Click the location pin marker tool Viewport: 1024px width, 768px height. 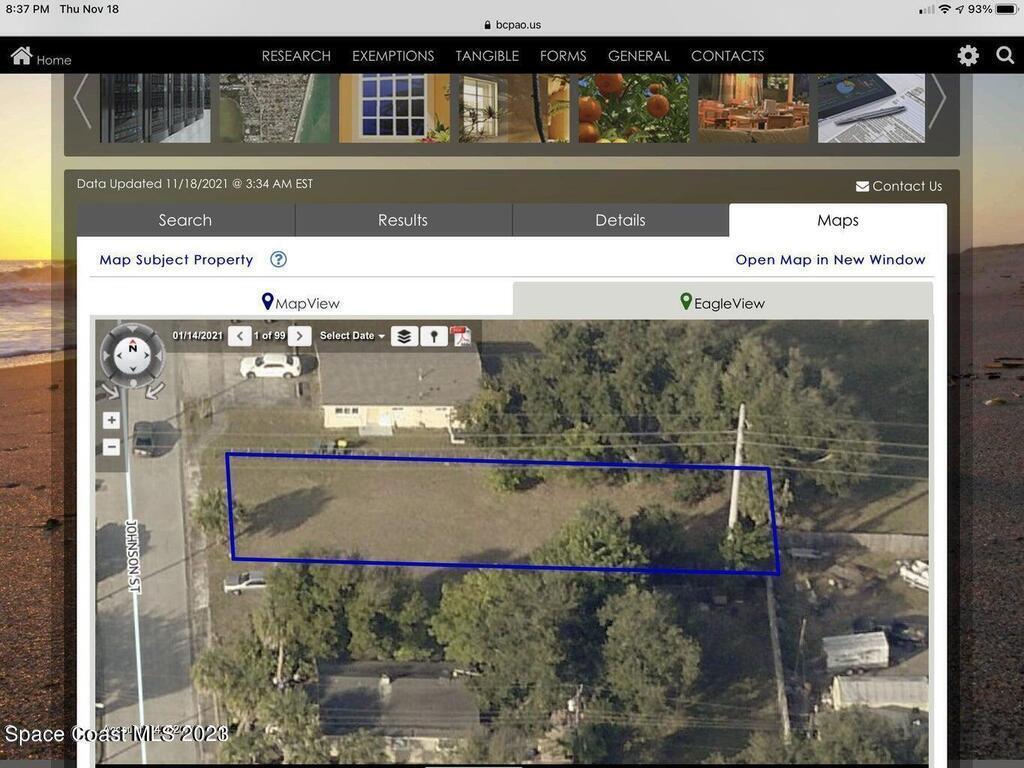(434, 336)
